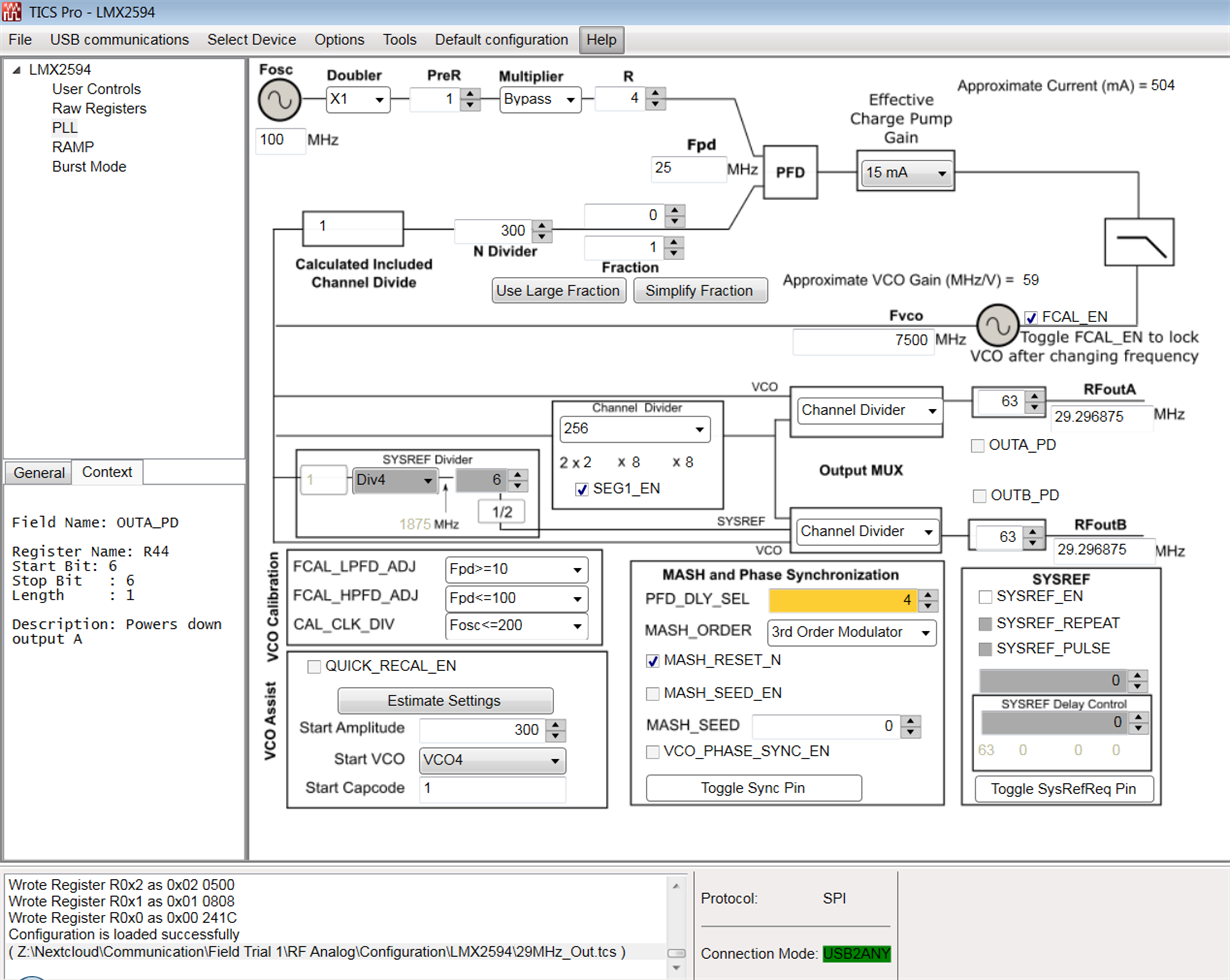Viewport: 1230px width, 980px height.
Task: Select Raw Registers in the tree
Action: 99,108
